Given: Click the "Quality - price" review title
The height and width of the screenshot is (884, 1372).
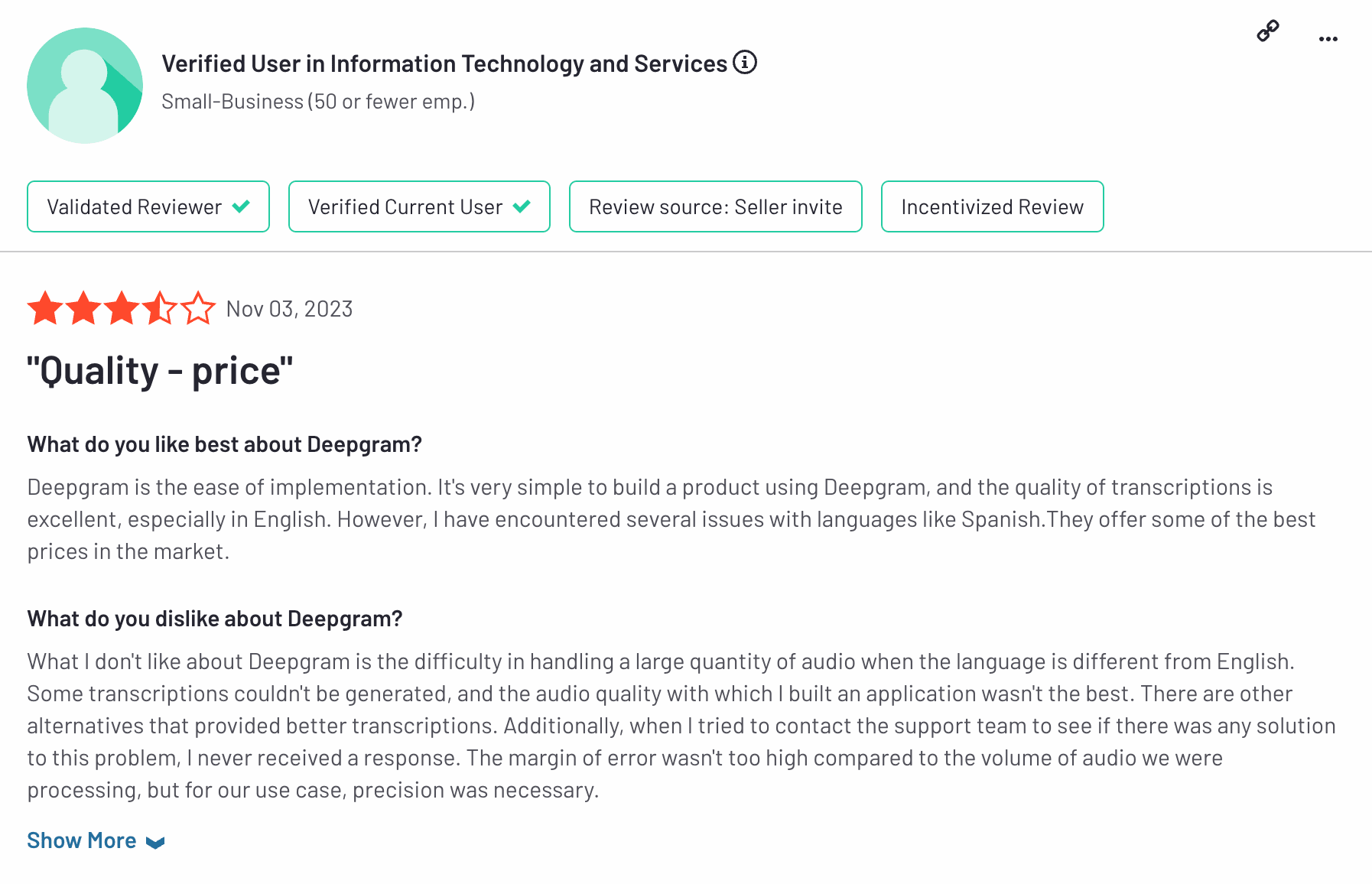Looking at the screenshot, I should [160, 371].
